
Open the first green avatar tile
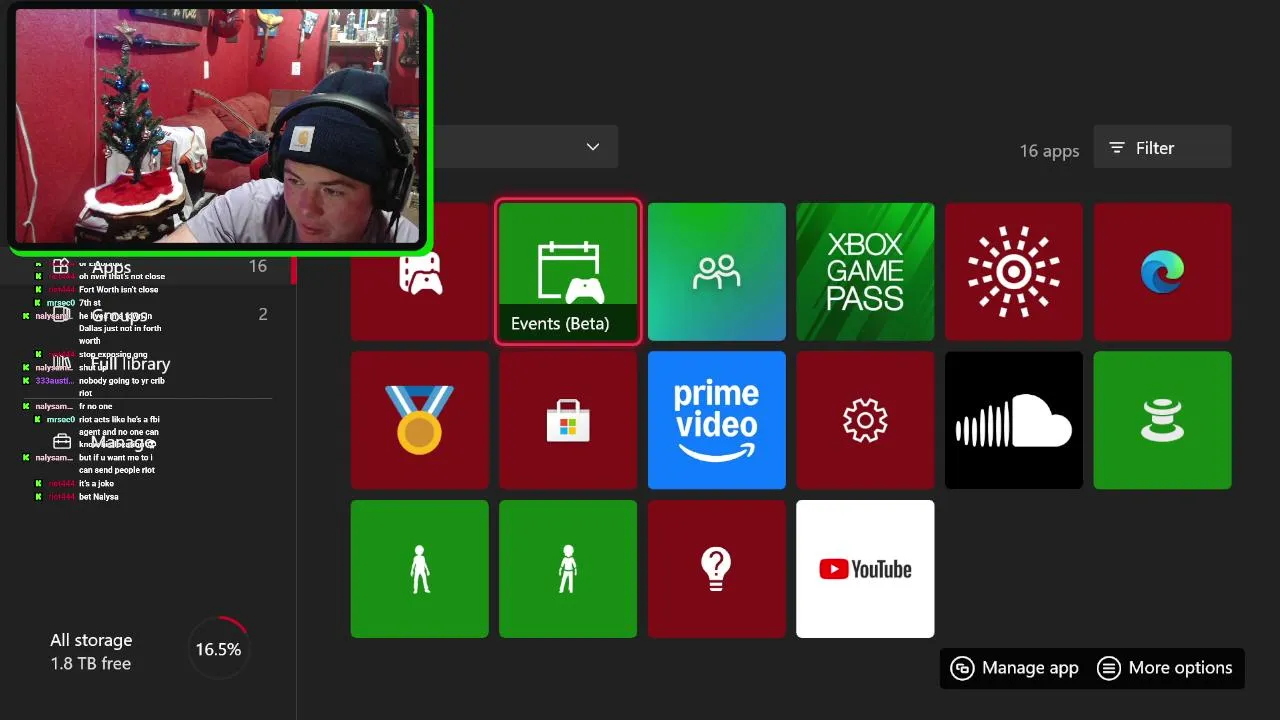click(420, 569)
